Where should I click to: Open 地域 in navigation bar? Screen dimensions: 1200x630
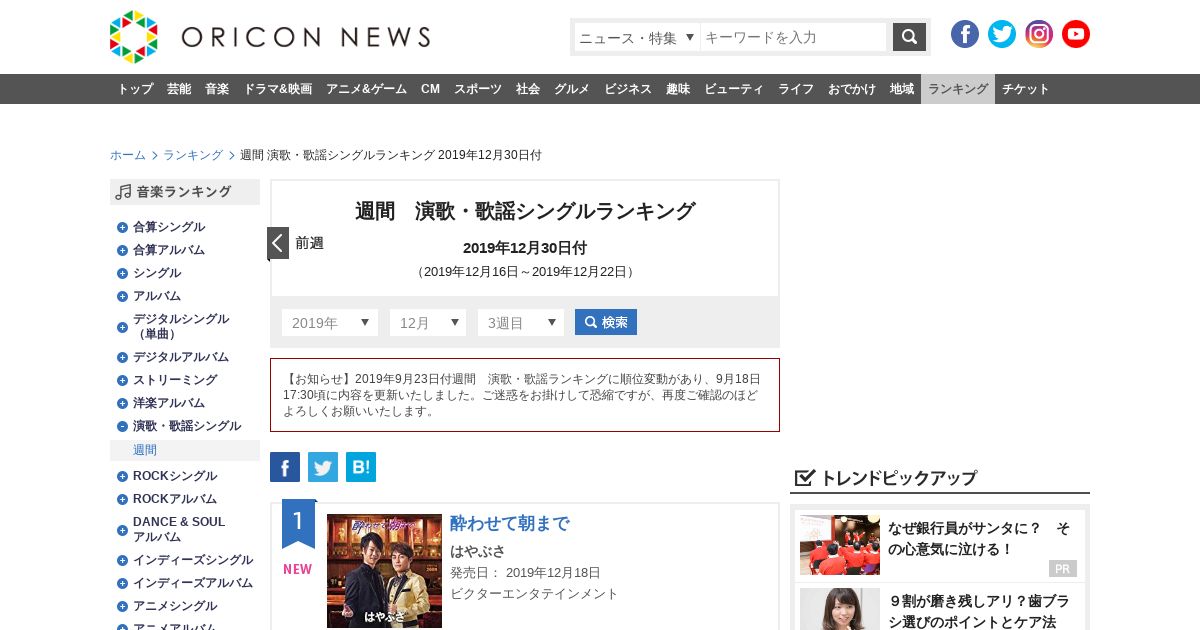902,89
